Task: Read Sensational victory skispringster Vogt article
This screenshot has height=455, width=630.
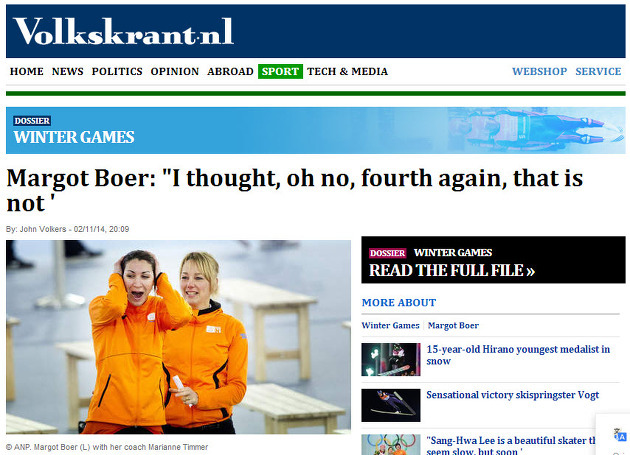Action: coord(512,395)
